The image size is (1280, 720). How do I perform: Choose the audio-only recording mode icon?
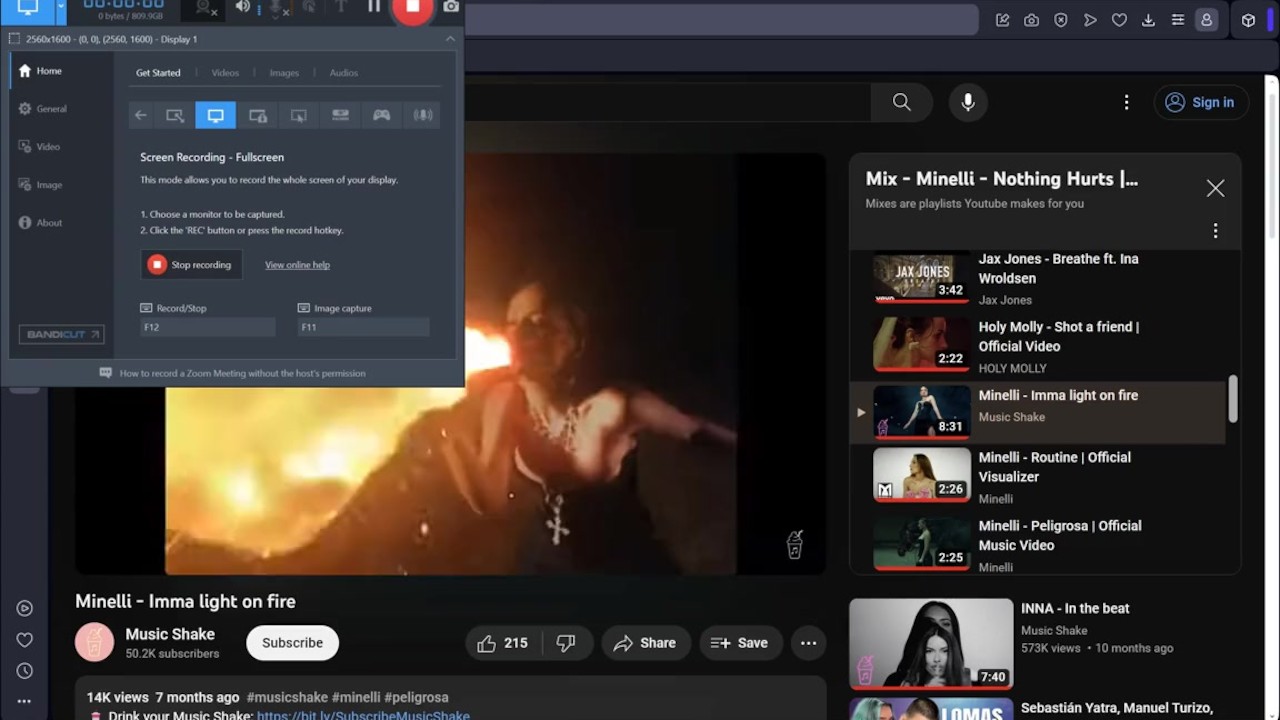click(423, 115)
